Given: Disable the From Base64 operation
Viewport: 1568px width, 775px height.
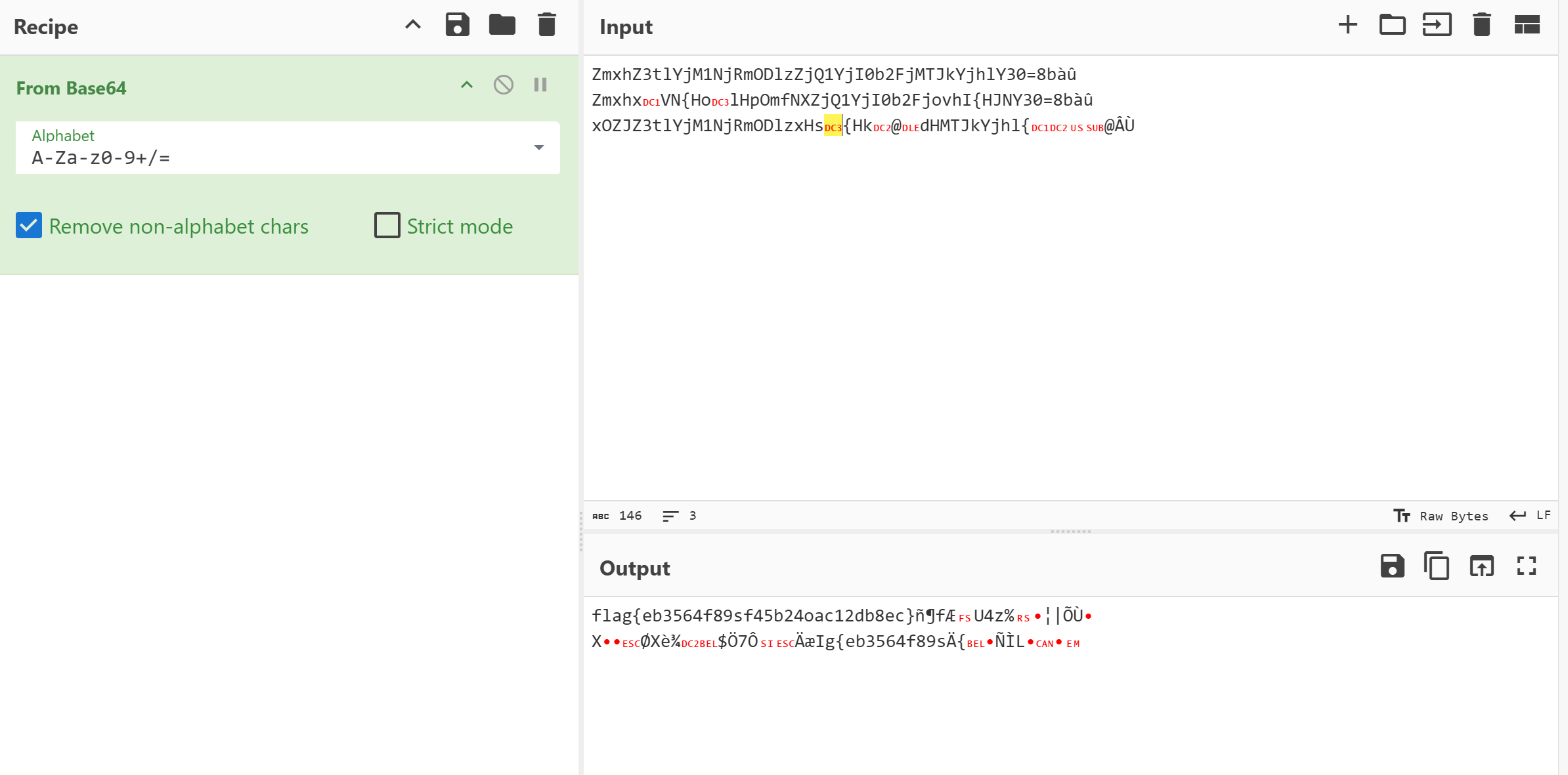Looking at the screenshot, I should pos(504,85).
